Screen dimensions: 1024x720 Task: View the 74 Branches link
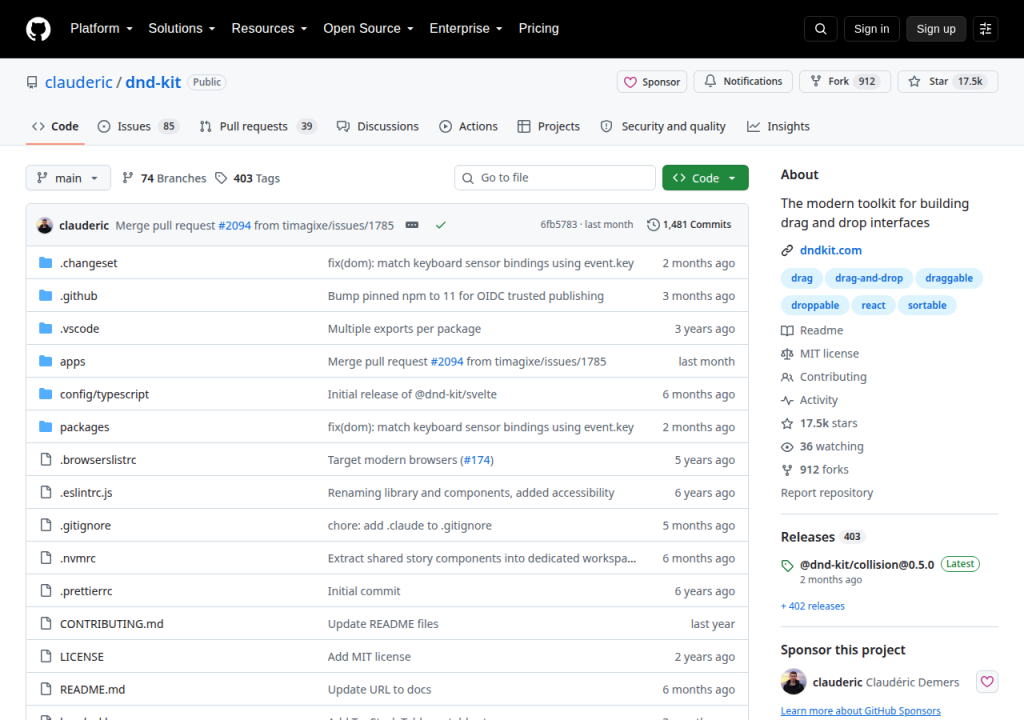click(164, 178)
